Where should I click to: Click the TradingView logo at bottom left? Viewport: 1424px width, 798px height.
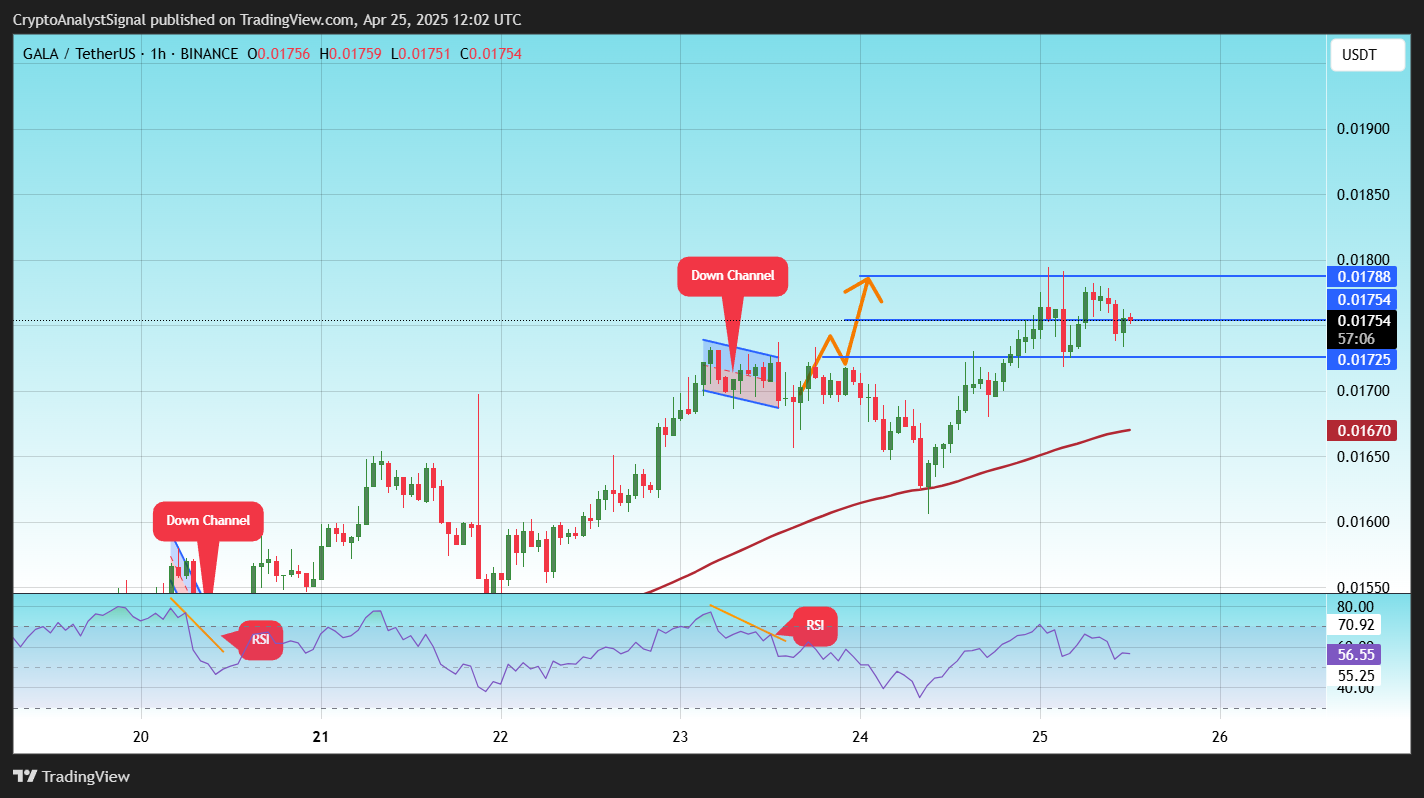71,776
